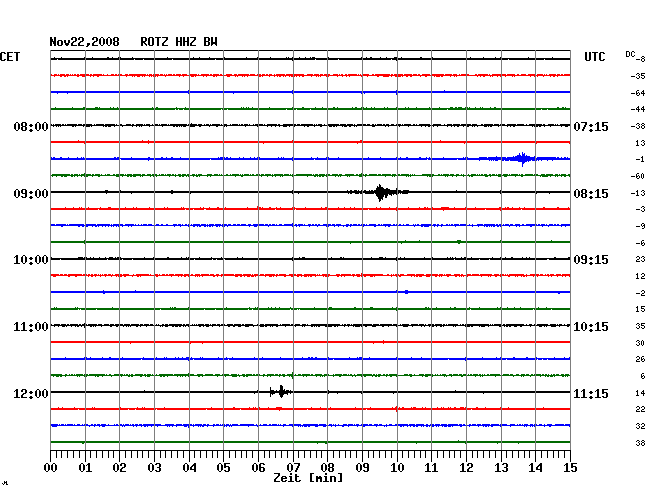Image resolution: width=650 pixels, height=494 pixels.
Task: Select the 11:15 UTC time label
Action: pyautogui.click(x=591, y=393)
